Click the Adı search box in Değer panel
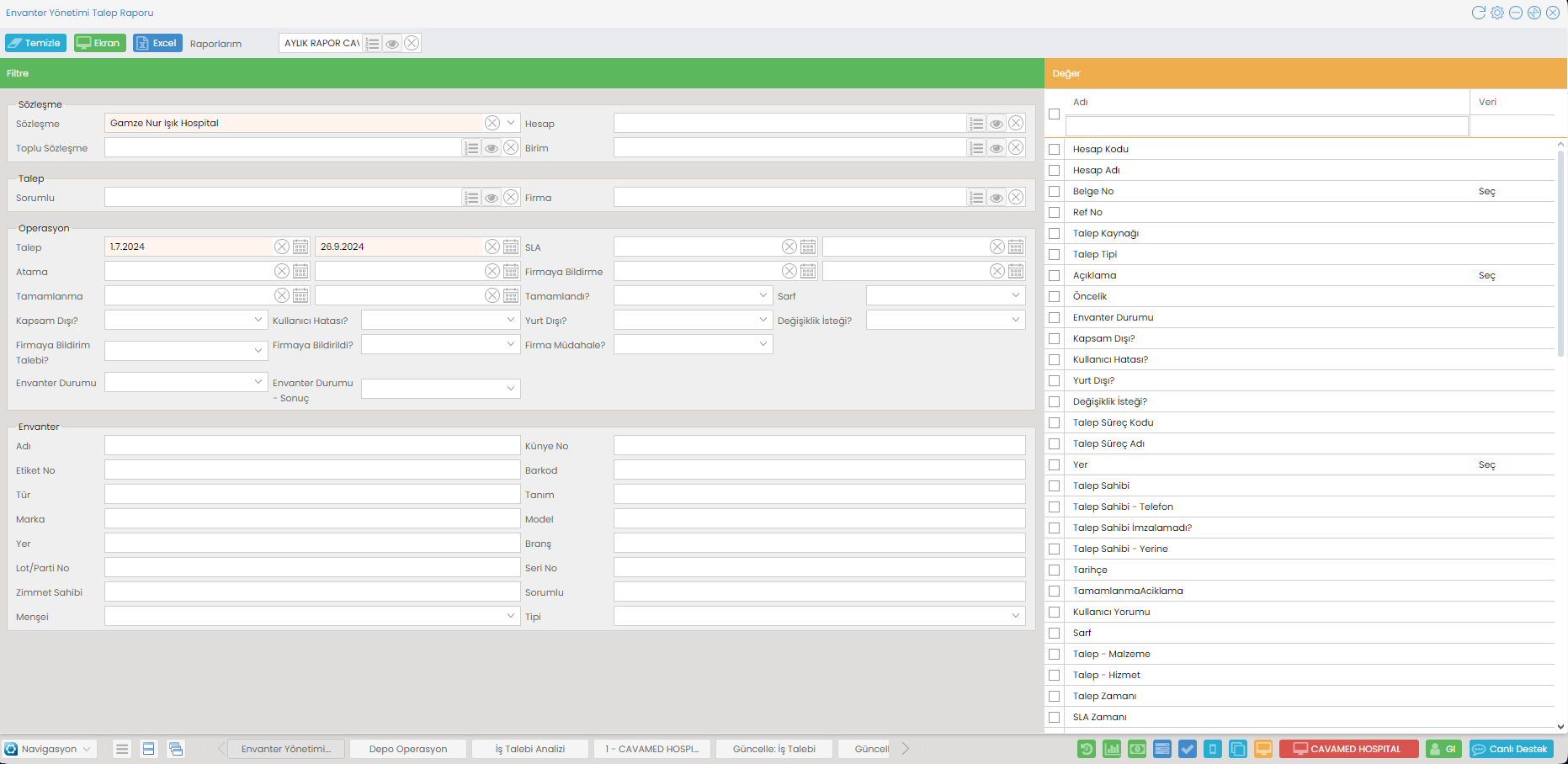 [1267, 126]
